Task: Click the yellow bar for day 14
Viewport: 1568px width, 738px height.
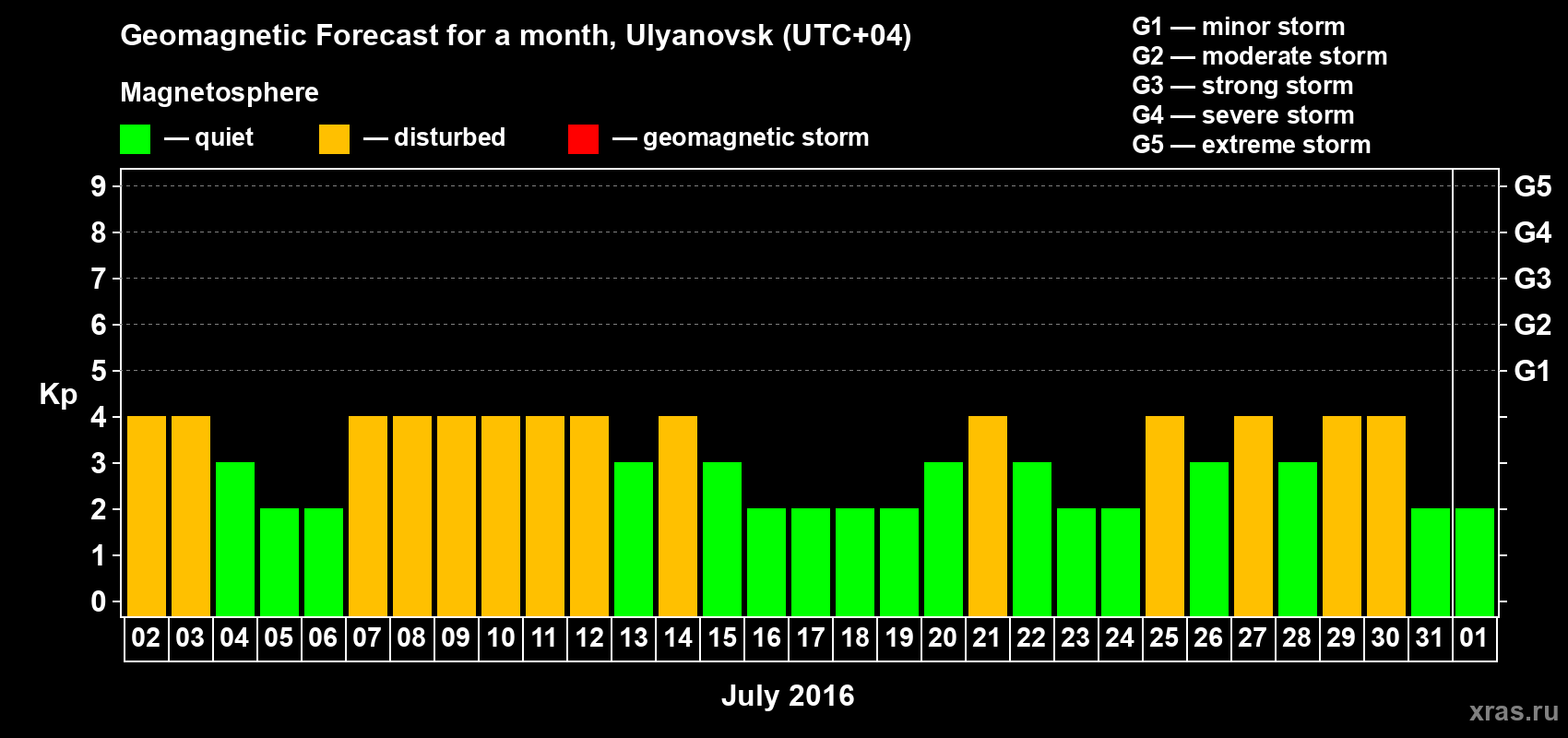Action: tap(678, 516)
